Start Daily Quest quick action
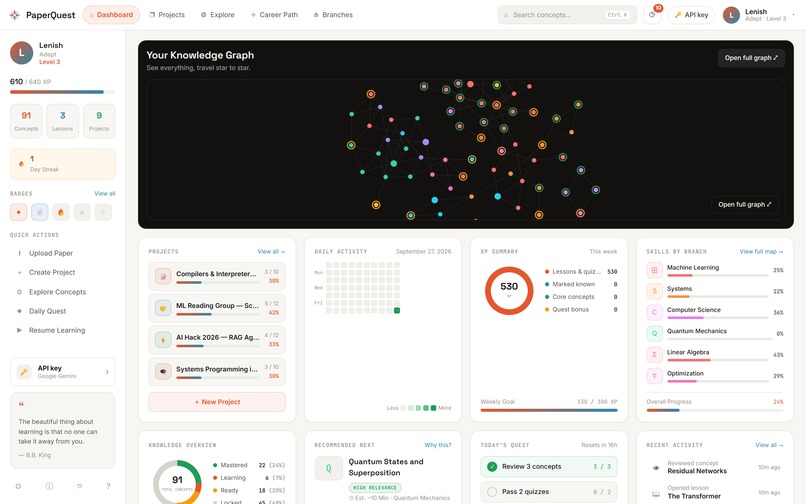This screenshot has height=504, width=806. click(x=63, y=311)
